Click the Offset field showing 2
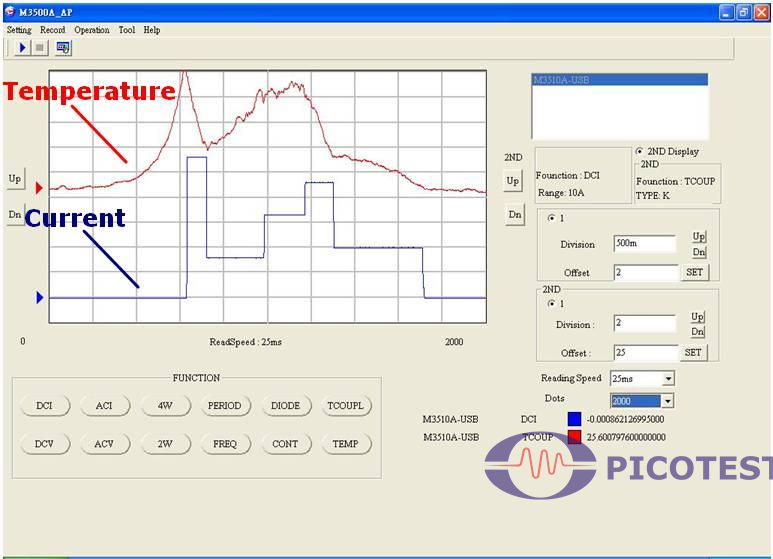The image size is (773, 559). (646, 273)
